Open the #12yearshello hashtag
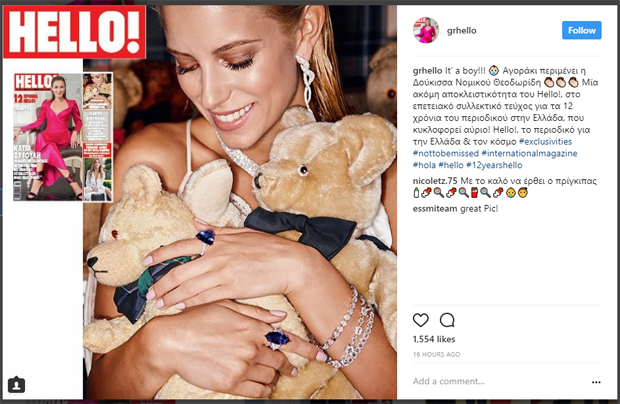This screenshot has height=404, width=620. (x=494, y=165)
